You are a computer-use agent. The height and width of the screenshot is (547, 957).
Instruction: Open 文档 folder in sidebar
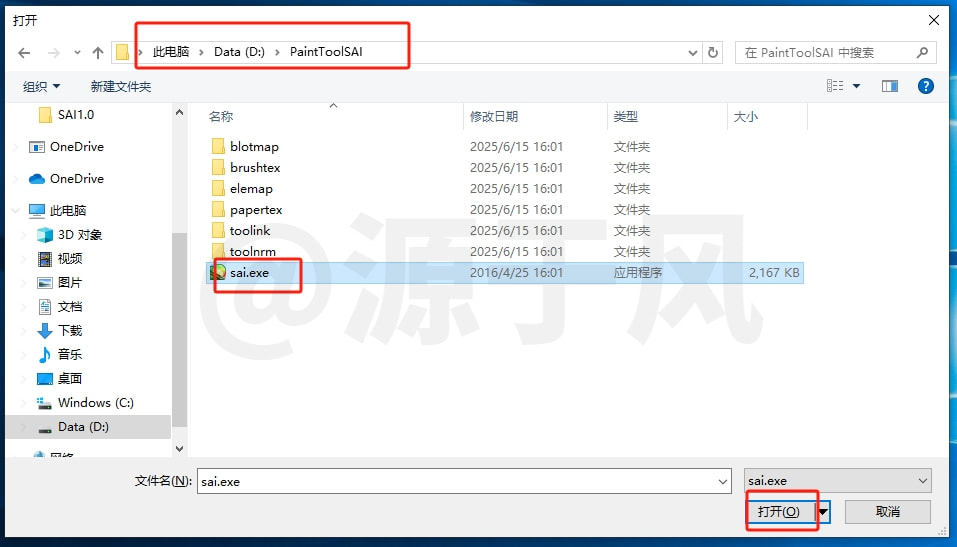tap(70, 306)
